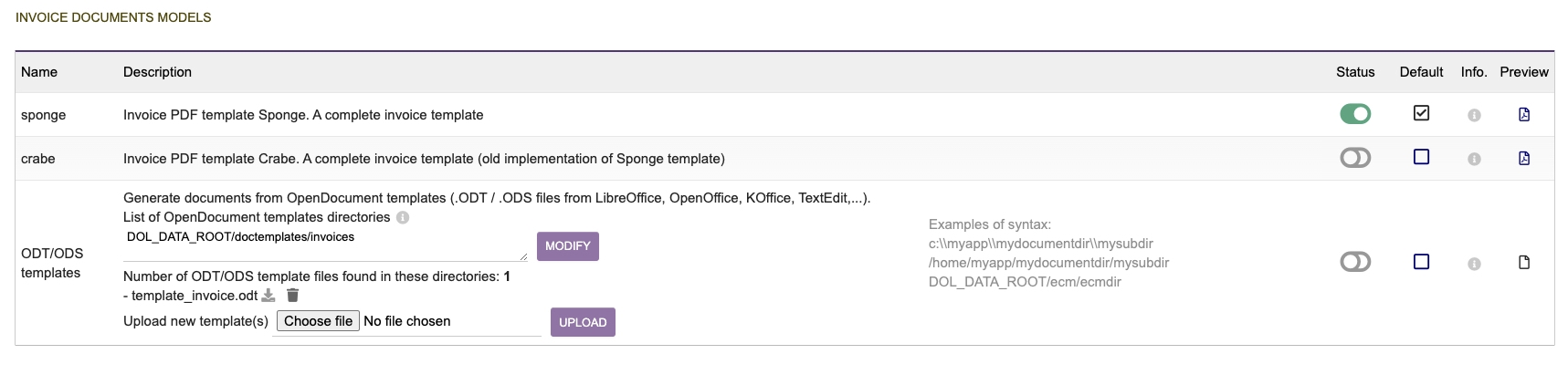The width and height of the screenshot is (1568, 375).
Task: Enable the crabe template status switch
Action: pos(1355,158)
